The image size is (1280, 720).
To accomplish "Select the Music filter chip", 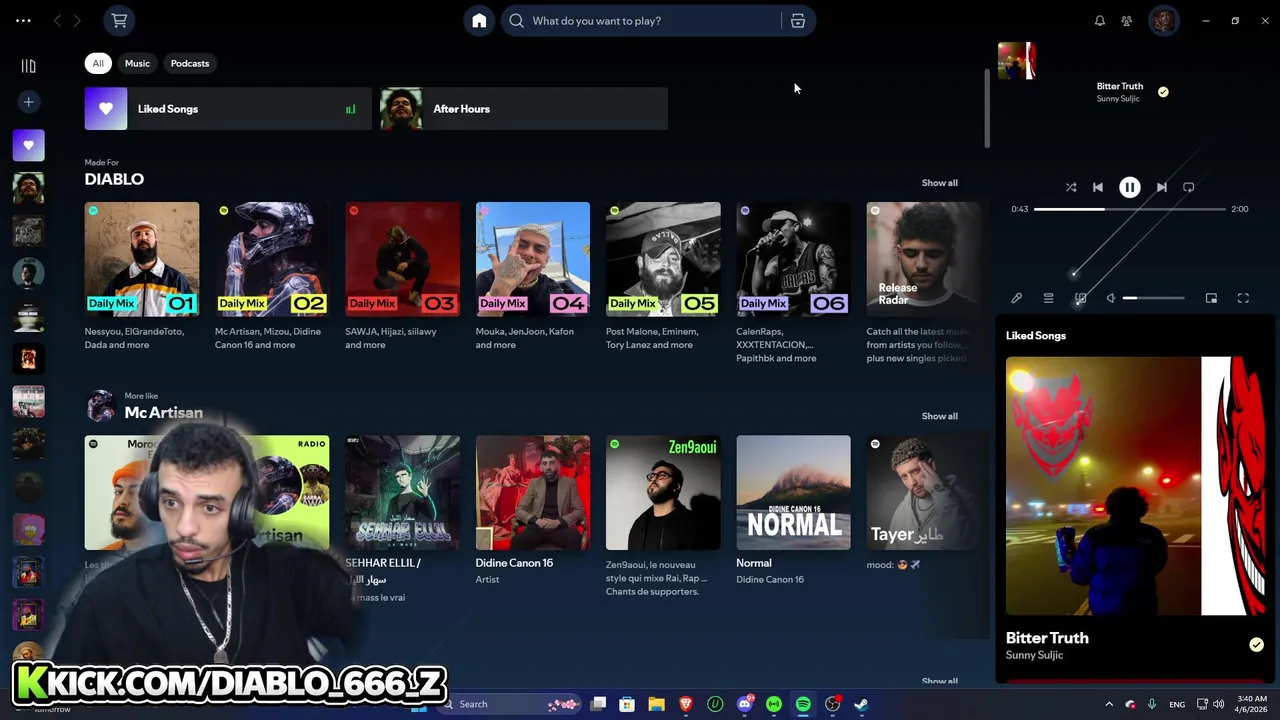I will [x=137, y=63].
